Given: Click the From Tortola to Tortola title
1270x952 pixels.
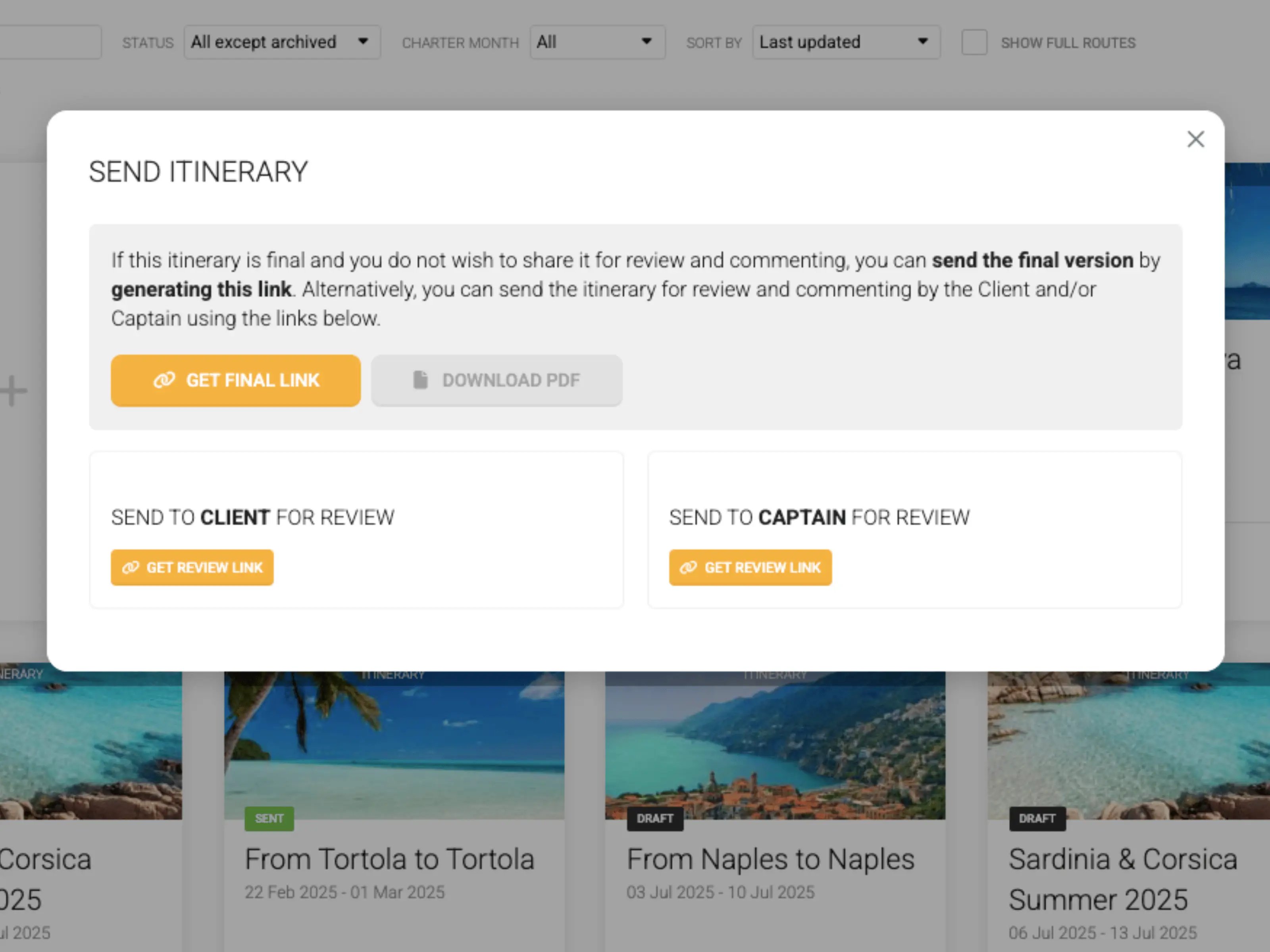Looking at the screenshot, I should pos(389,859).
